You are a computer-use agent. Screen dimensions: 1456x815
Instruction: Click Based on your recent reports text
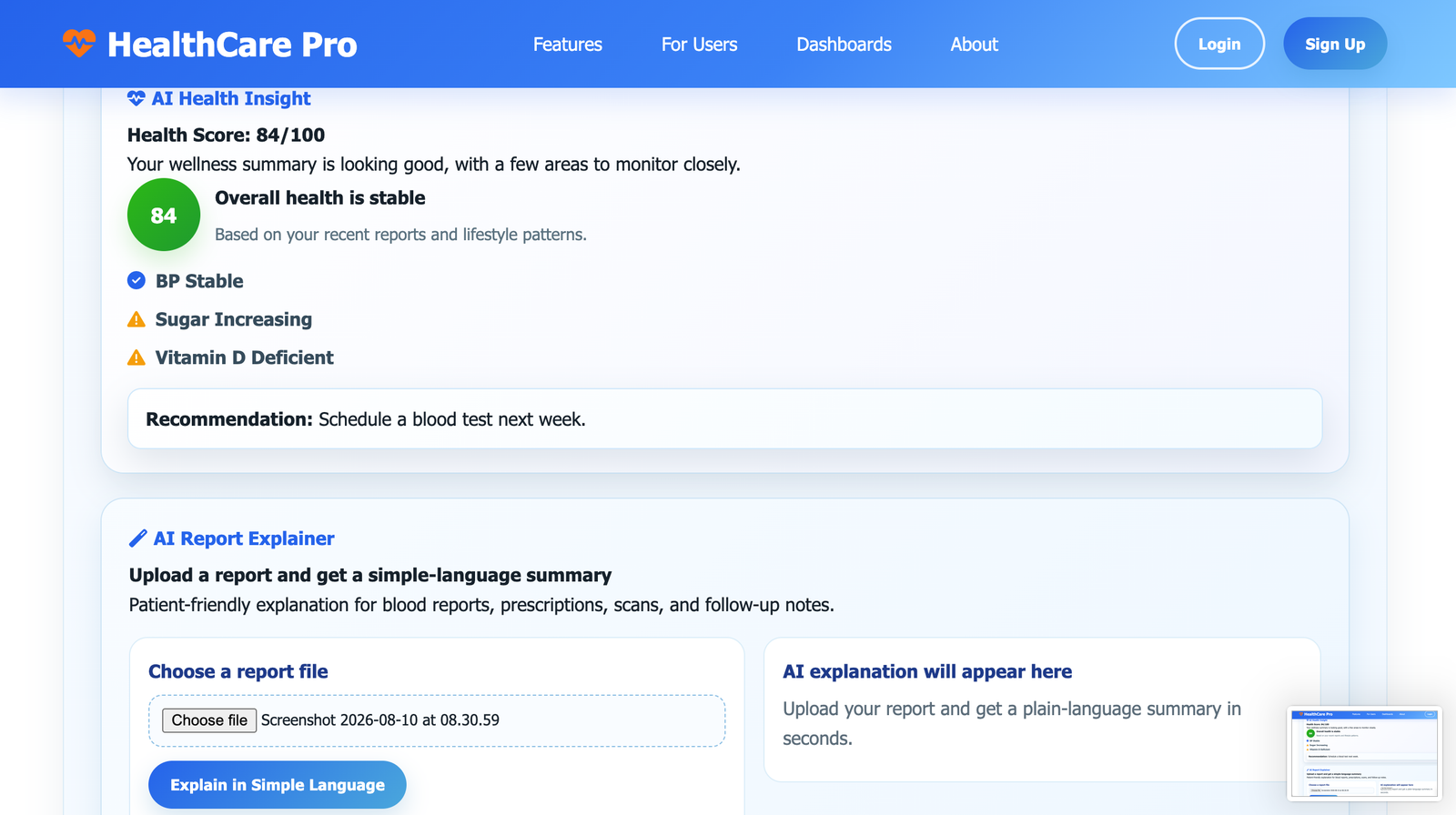tap(400, 235)
